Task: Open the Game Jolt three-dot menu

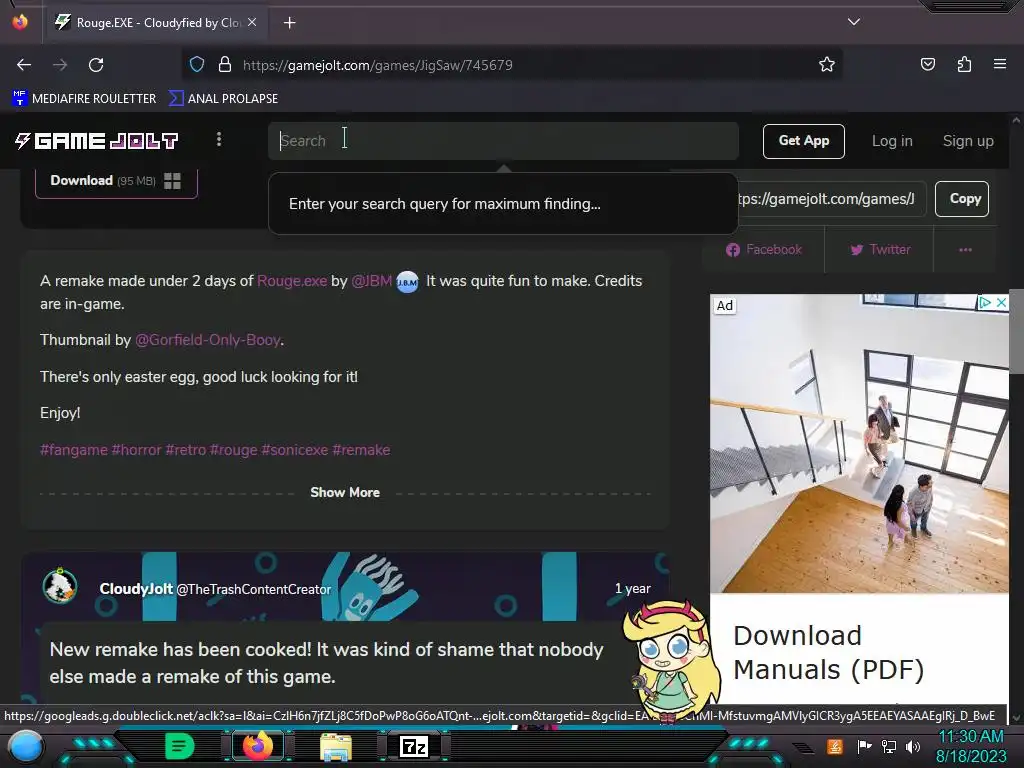Action: tap(219, 139)
